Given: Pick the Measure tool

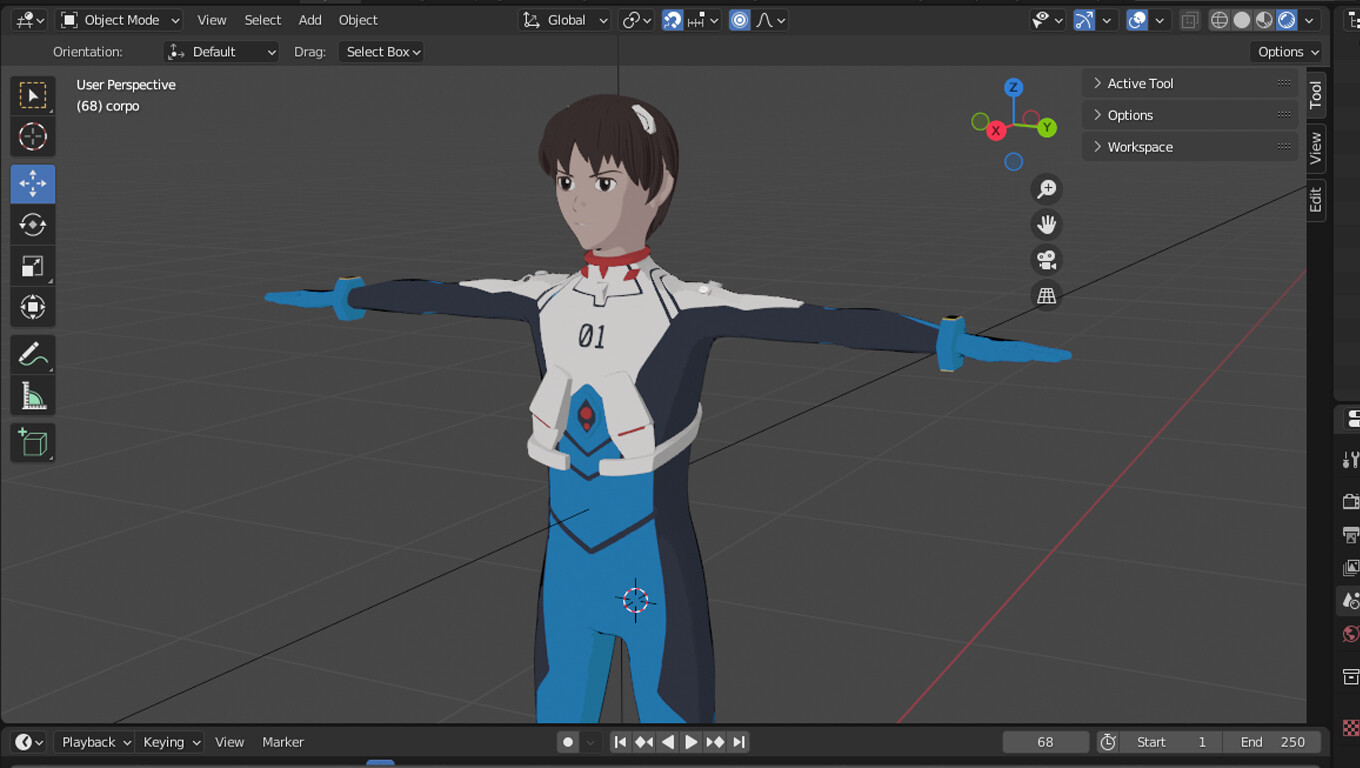Looking at the screenshot, I should (33, 397).
